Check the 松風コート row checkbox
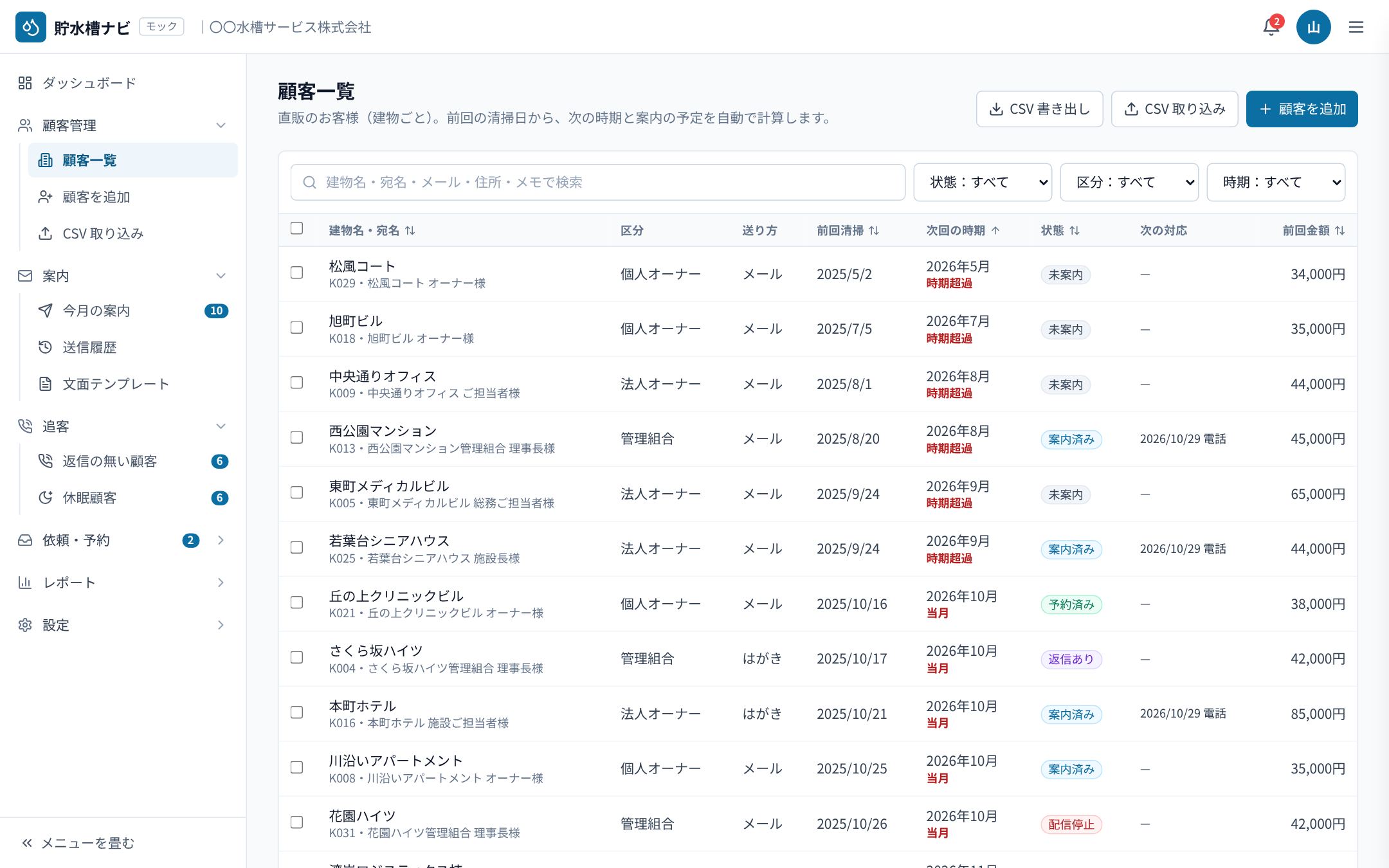Image resolution: width=1389 pixels, height=868 pixels. (x=296, y=273)
